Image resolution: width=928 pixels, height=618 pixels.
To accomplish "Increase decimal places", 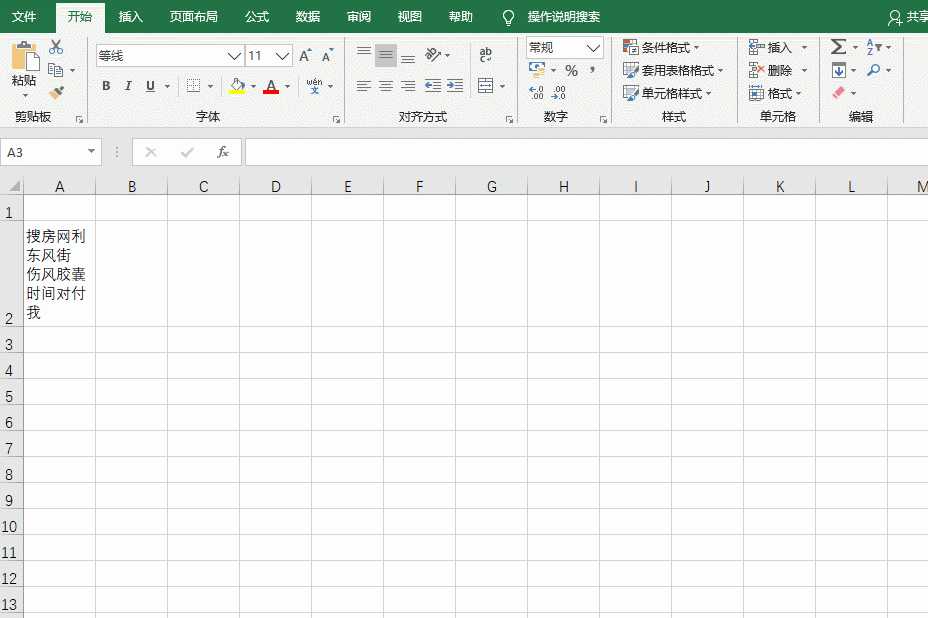I will [536, 92].
